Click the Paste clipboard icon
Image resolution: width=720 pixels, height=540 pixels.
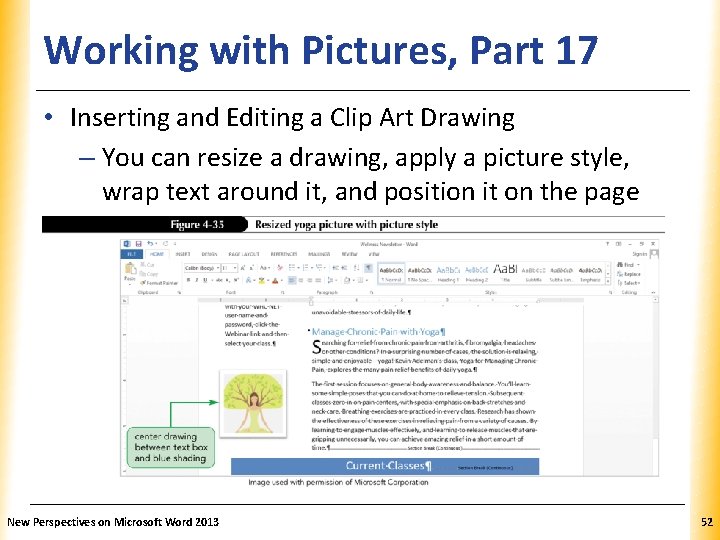click(130, 268)
